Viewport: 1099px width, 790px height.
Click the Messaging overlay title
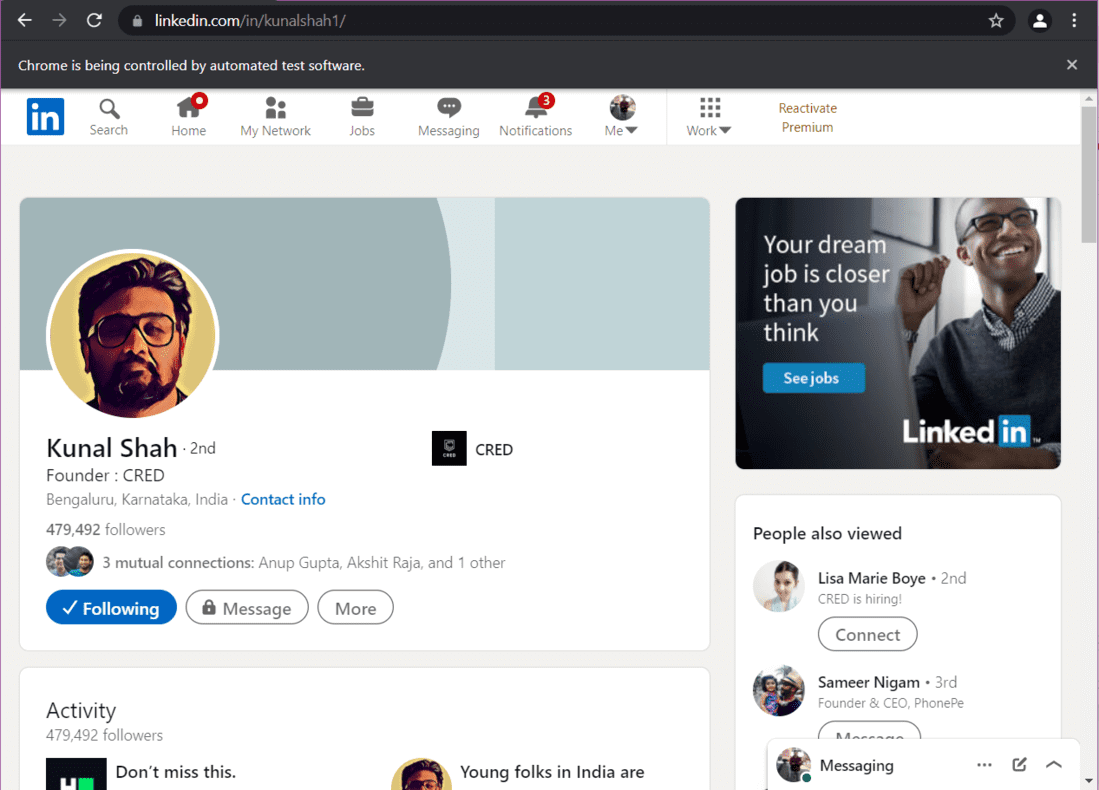[x=856, y=765]
